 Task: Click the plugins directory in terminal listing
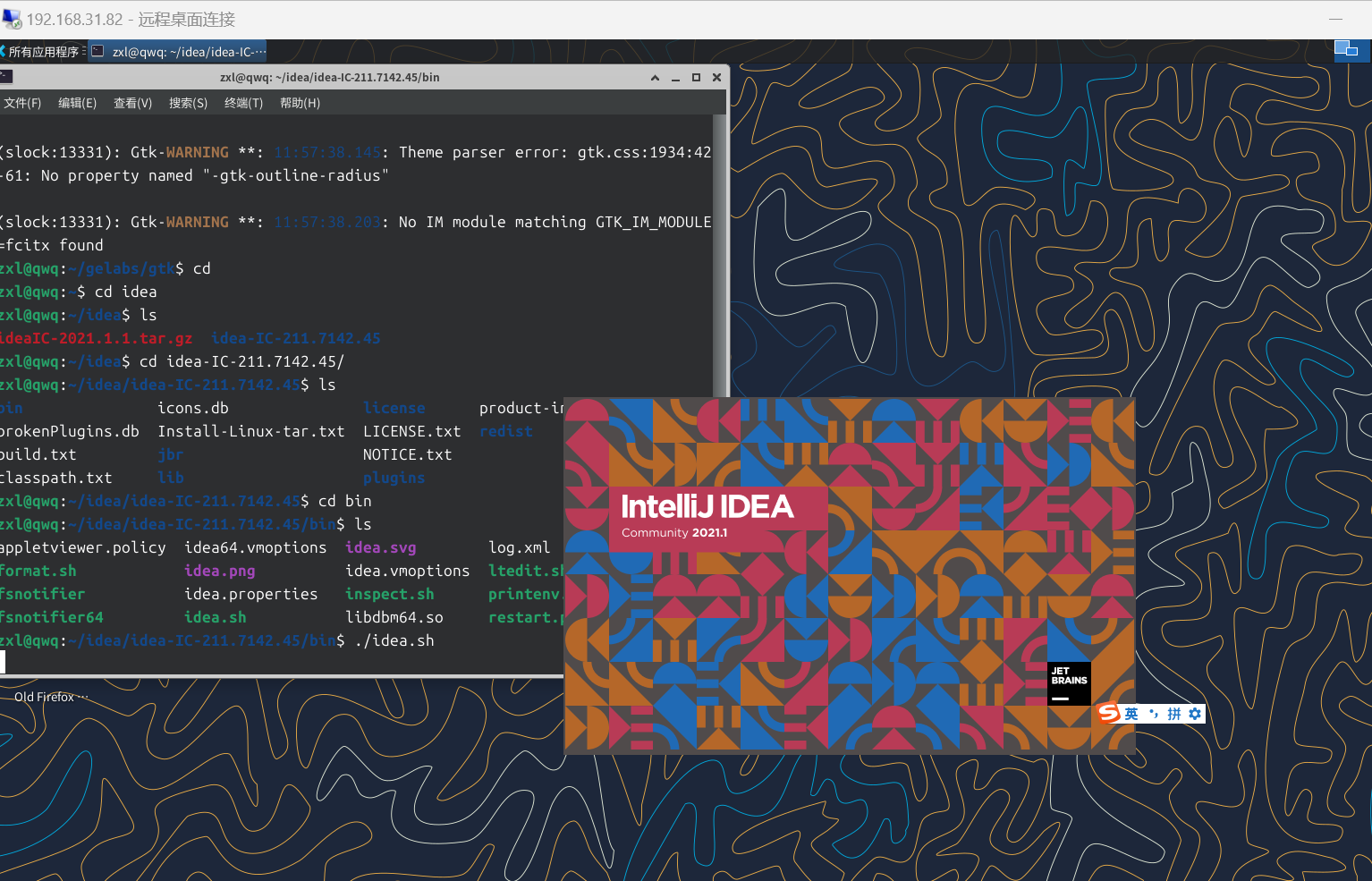click(394, 478)
